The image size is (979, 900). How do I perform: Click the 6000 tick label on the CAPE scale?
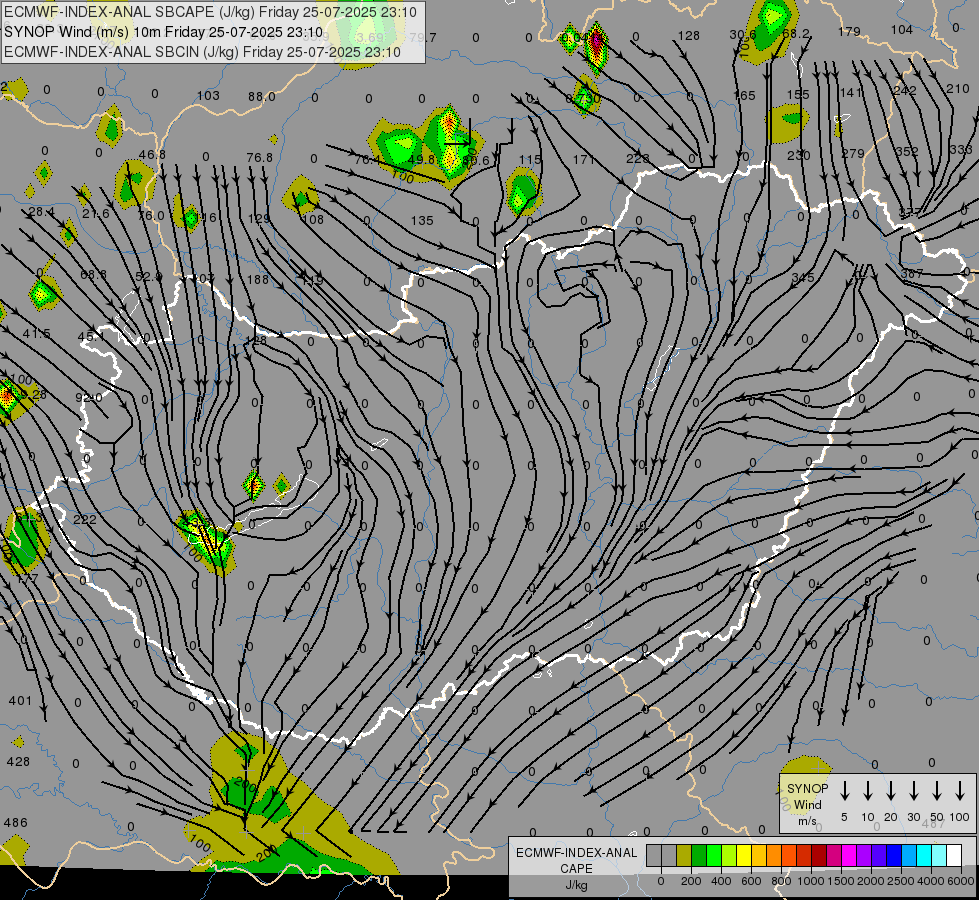[960, 881]
